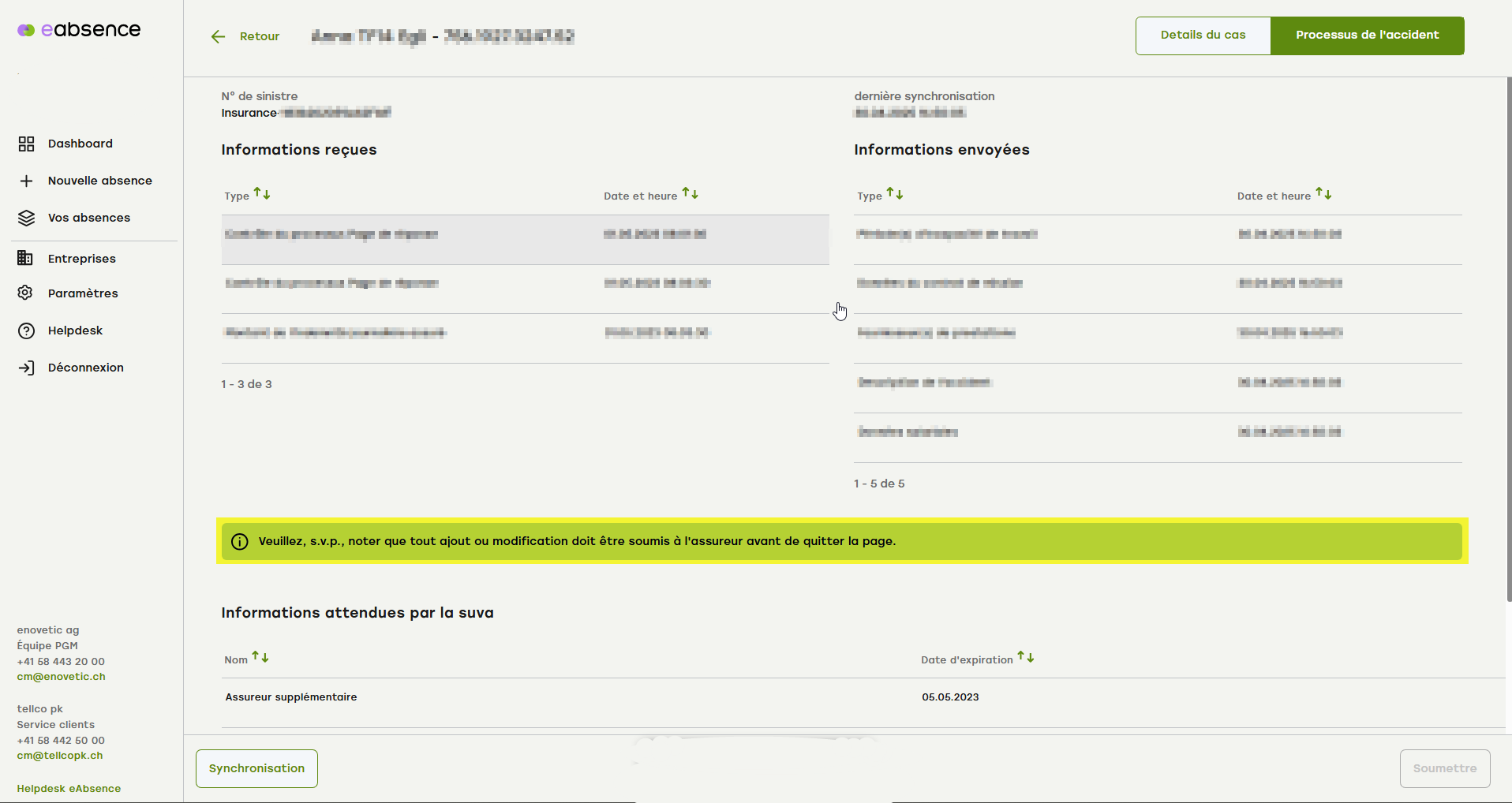Sort Informations envoyées by Date et heure
1512x803 pixels.
pyautogui.click(x=1323, y=194)
